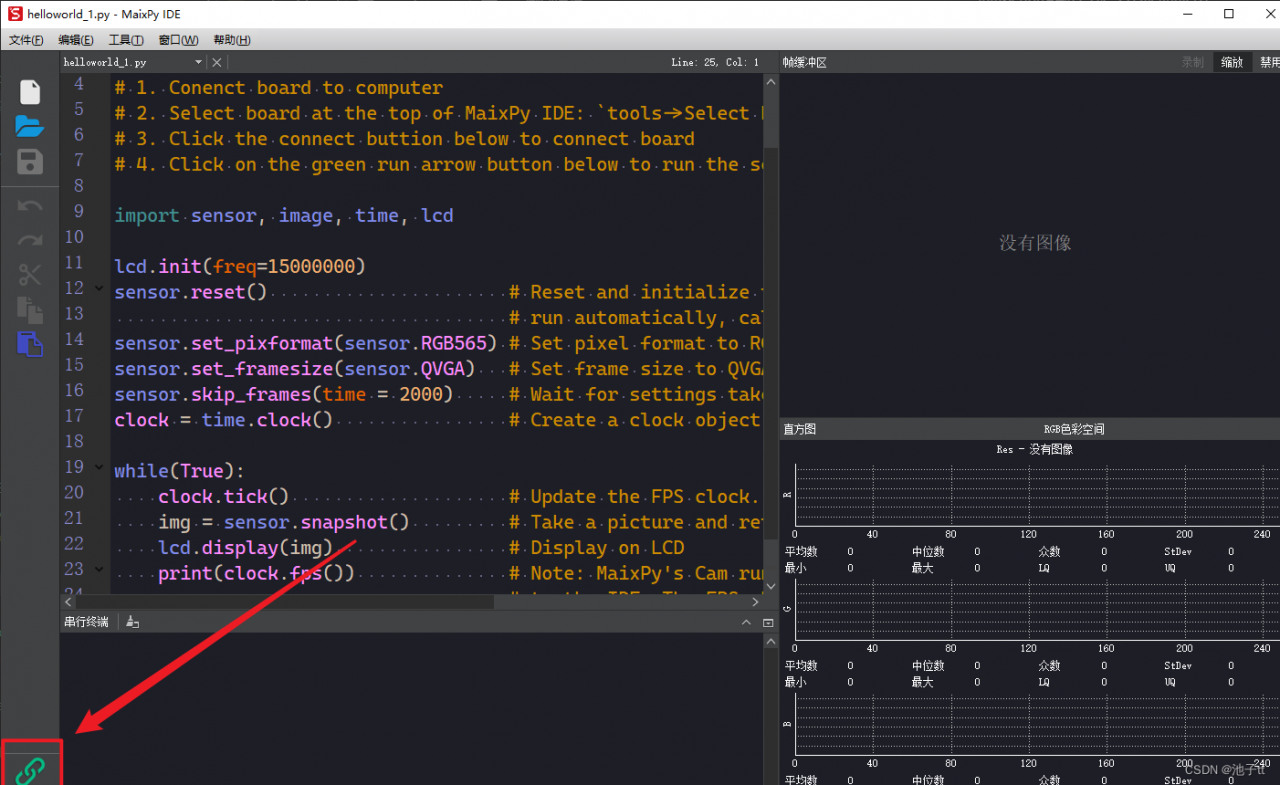Click the comment starting # 3. Click the connect button
The image size is (1280, 785).
pyautogui.click(x=405, y=139)
